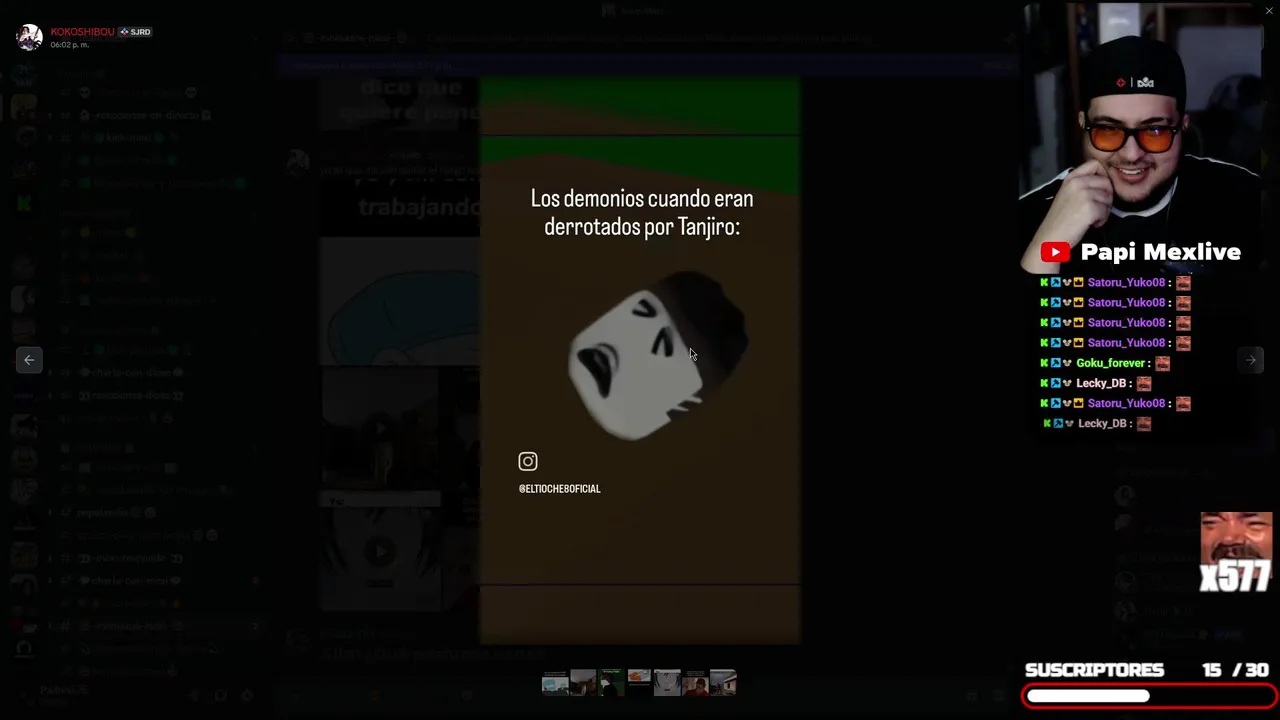This screenshot has width=1280, height=720.
Task: Go to the previous image with left arrow
Action: (29, 360)
